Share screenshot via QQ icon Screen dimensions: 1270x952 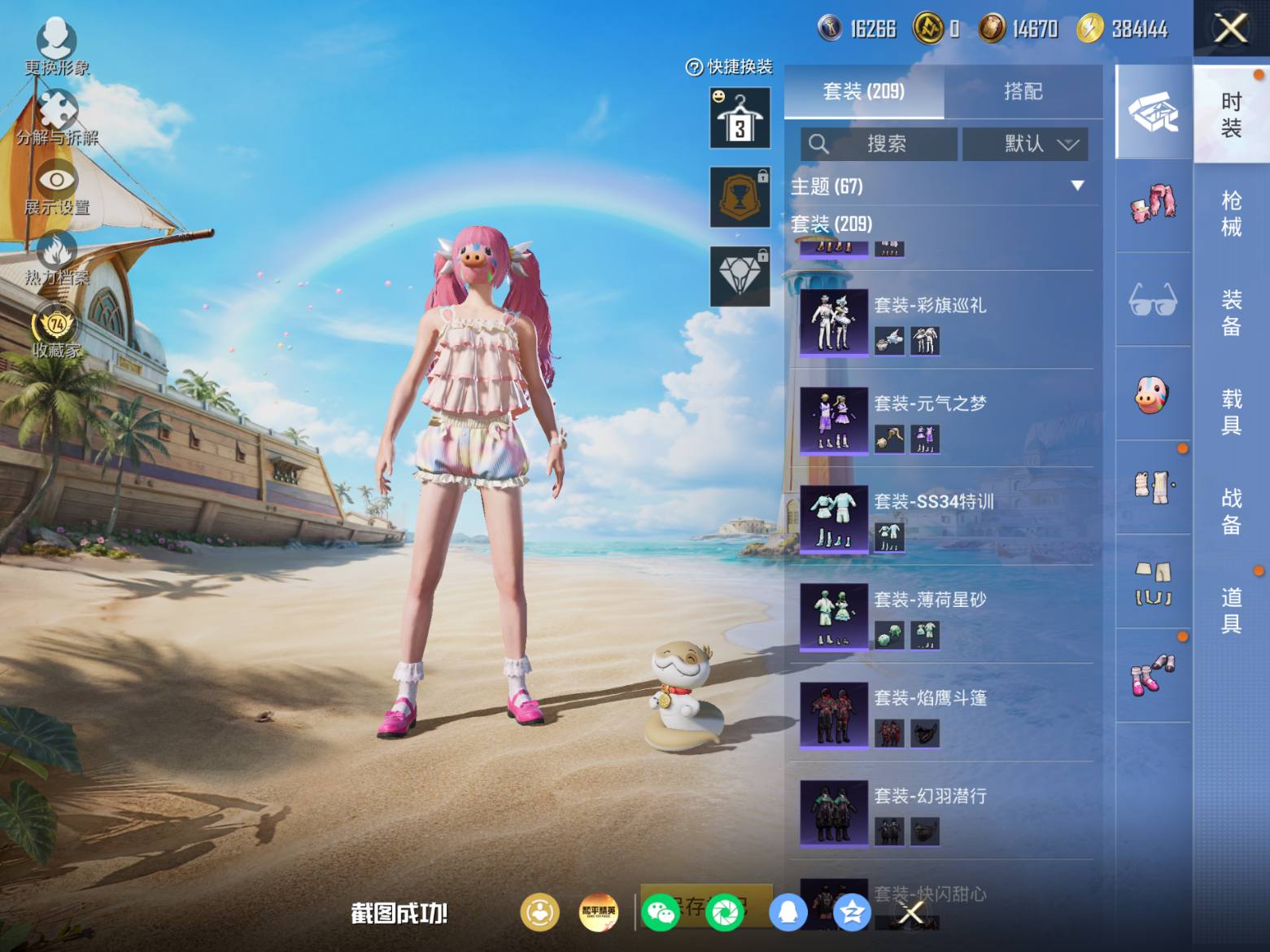788,912
